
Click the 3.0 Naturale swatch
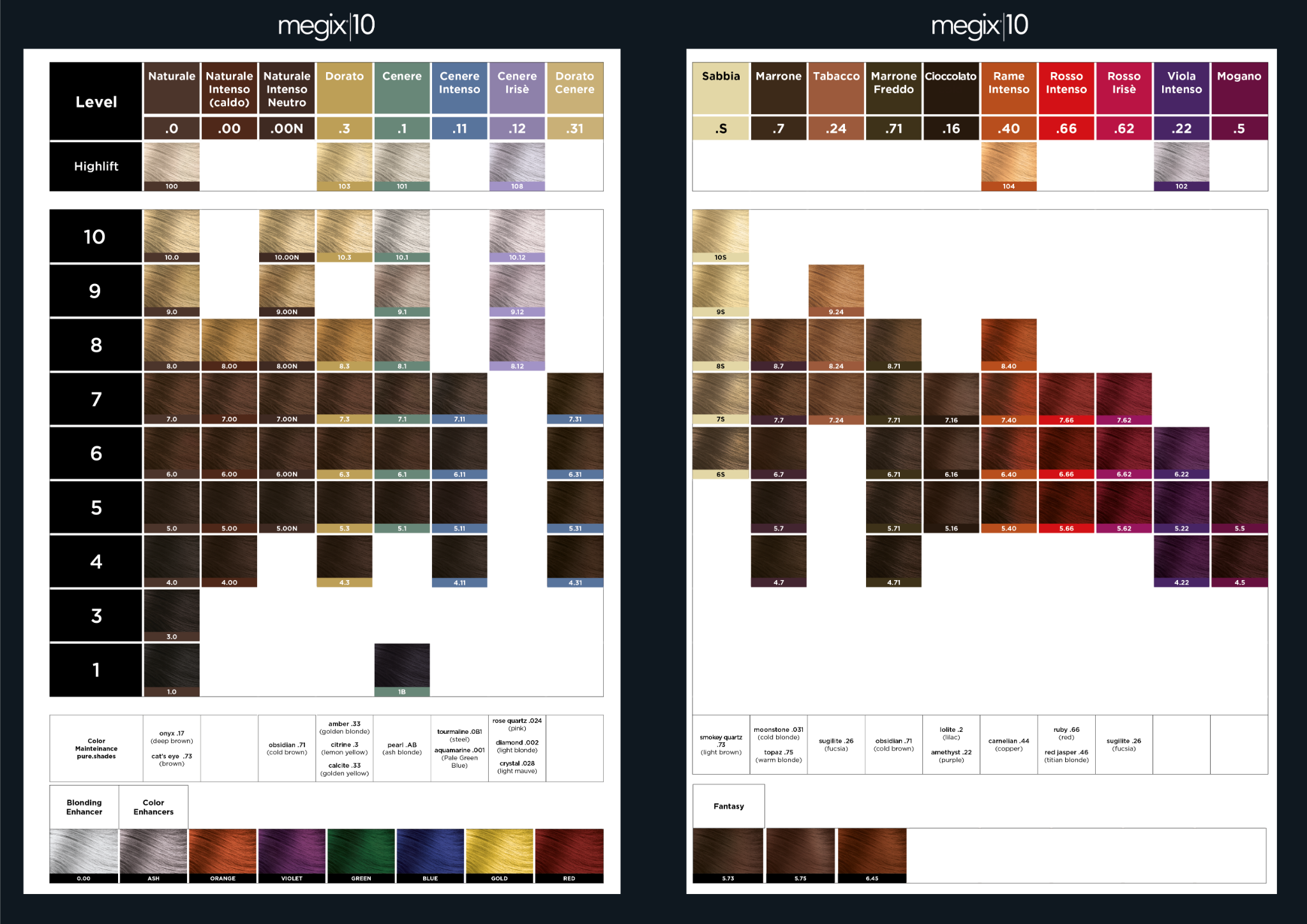click(172, 615)
